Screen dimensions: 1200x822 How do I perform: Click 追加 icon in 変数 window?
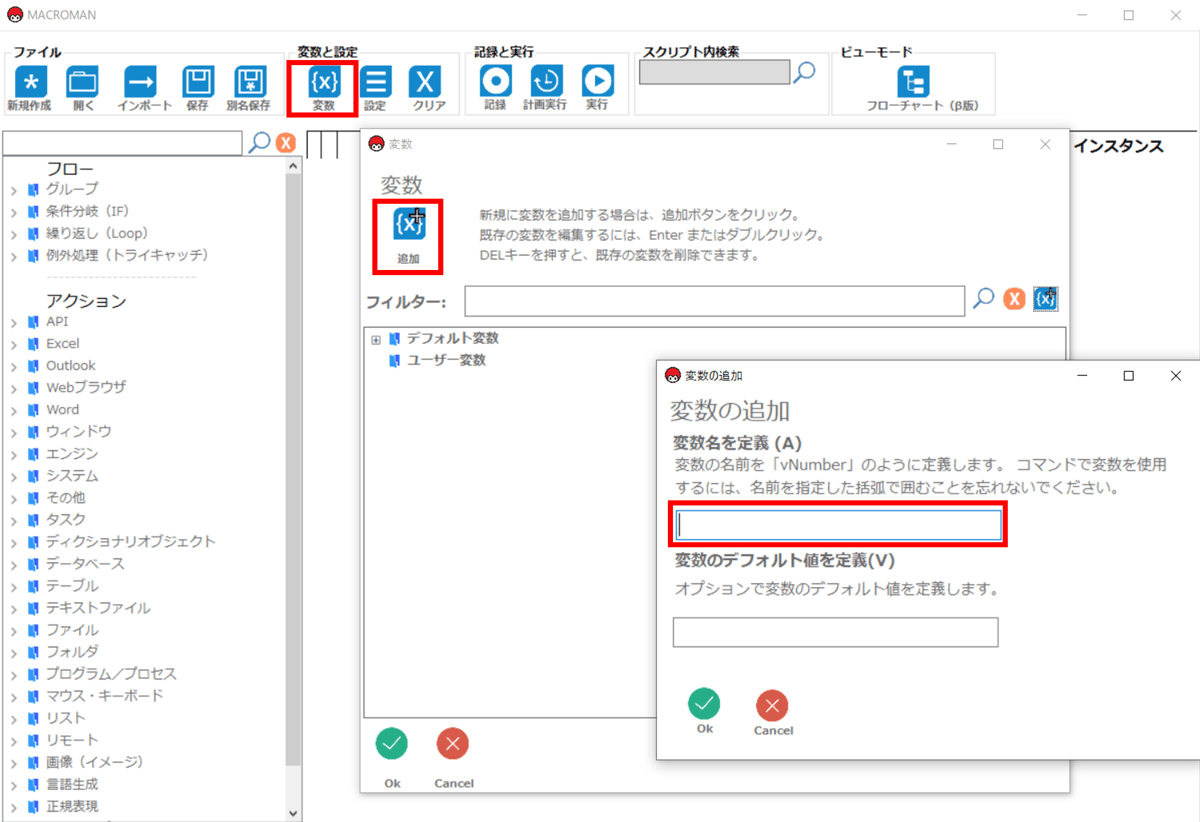[x=409, y=224]
